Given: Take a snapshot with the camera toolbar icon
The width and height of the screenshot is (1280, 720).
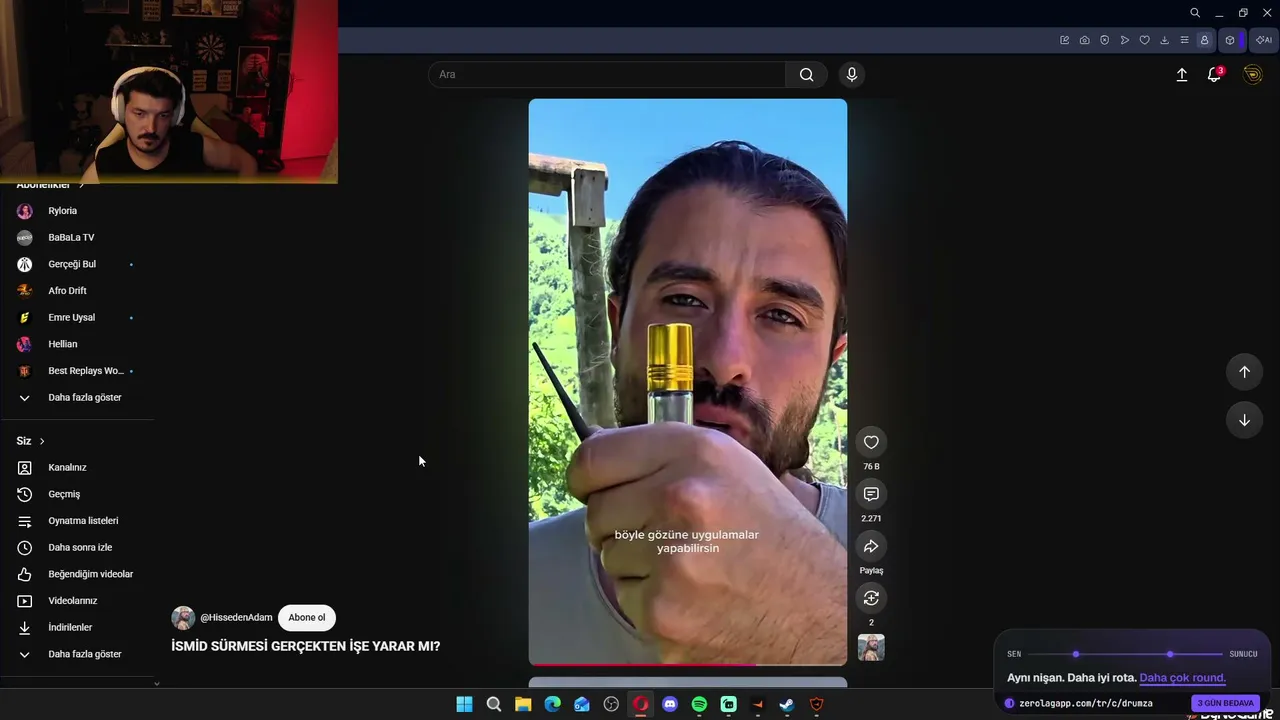Looking at the screenshot, I should (1084, 40).
